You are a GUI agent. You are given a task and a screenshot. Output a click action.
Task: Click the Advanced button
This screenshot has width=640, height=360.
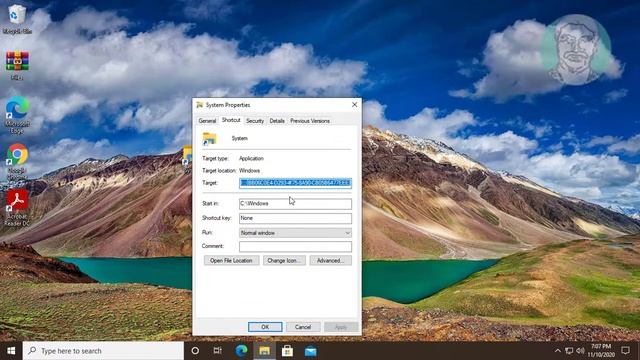(x=330, y=260)
